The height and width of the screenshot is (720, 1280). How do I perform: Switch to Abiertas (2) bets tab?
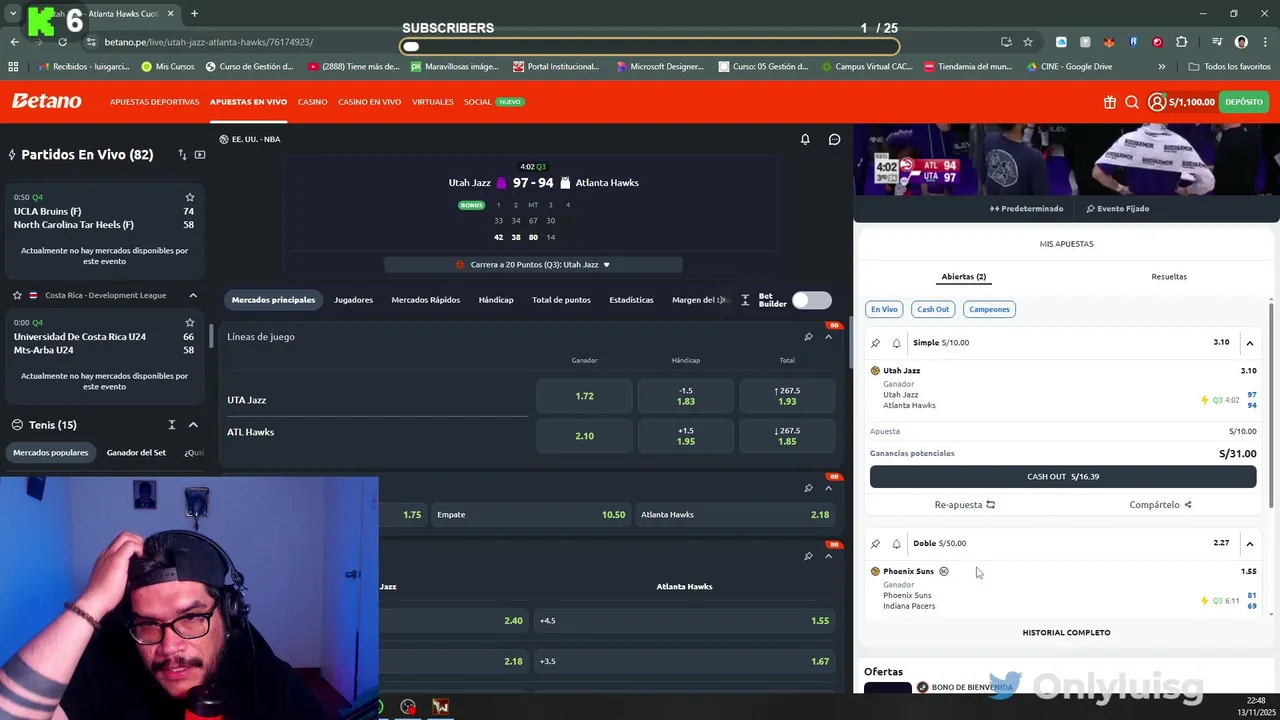pos(963,277)
